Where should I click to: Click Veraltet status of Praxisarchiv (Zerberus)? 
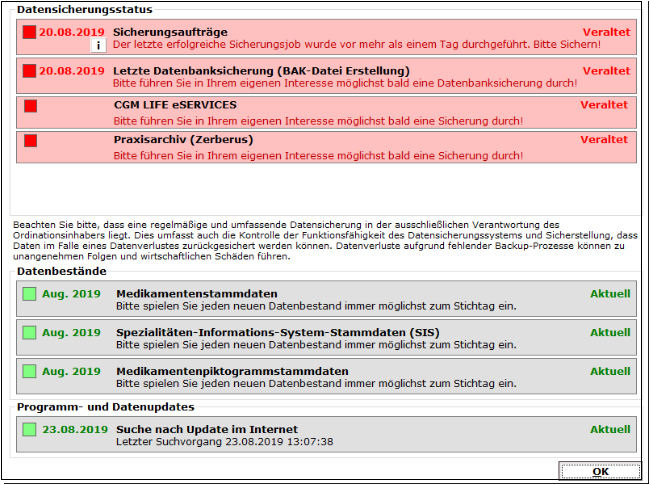point(604,140)
